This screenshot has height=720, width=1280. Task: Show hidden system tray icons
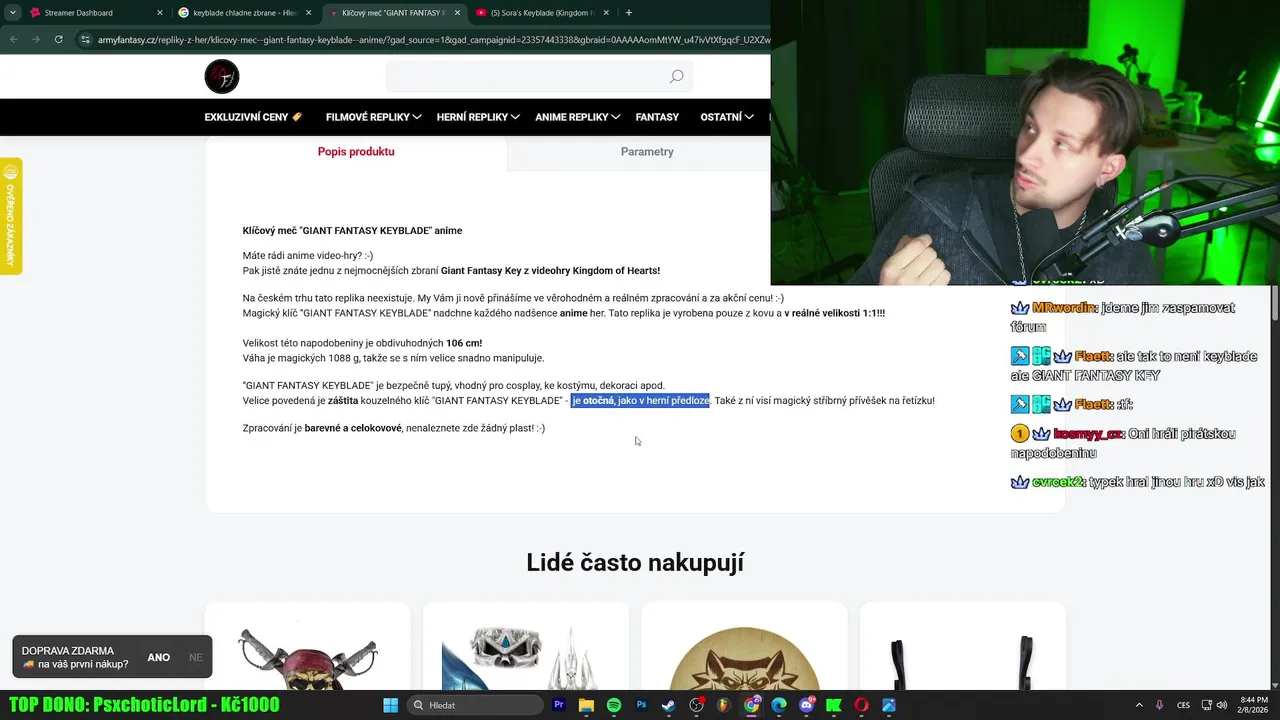click(1139, 705)
